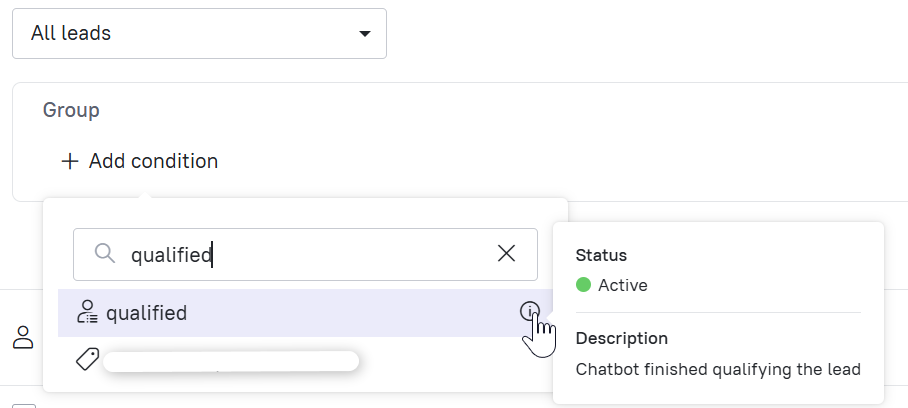Click the person icon left of the popup

click(23, 337)
